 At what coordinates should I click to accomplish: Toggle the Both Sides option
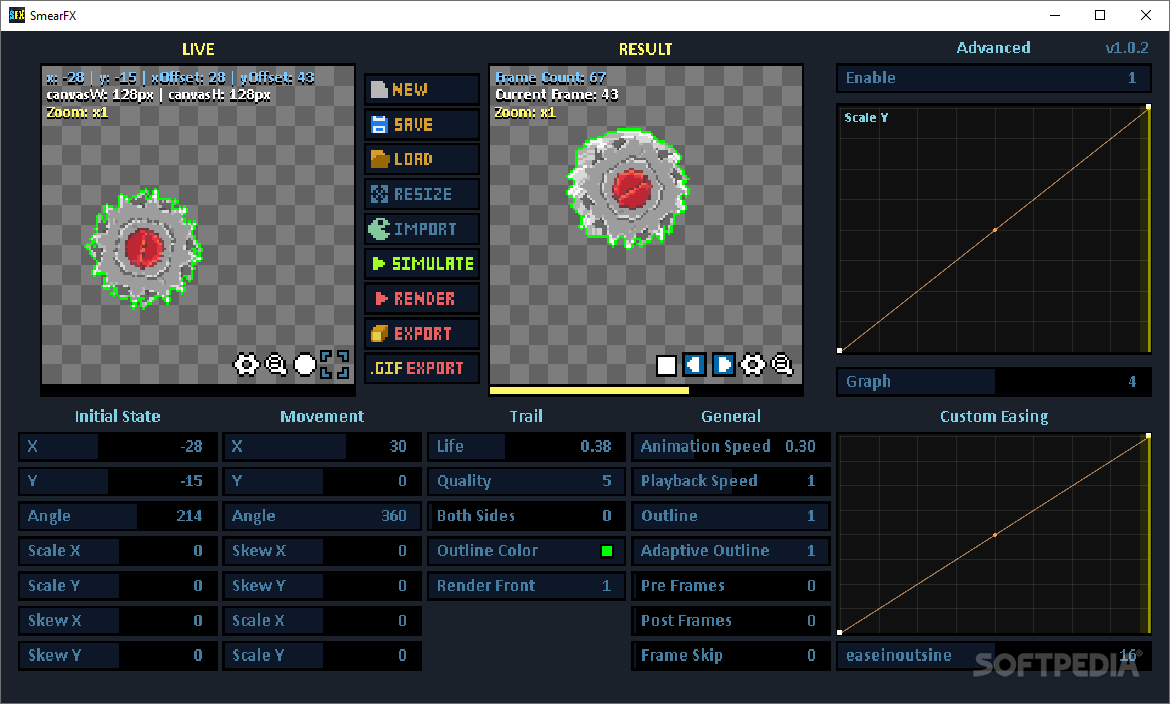[x=527, y=516]
